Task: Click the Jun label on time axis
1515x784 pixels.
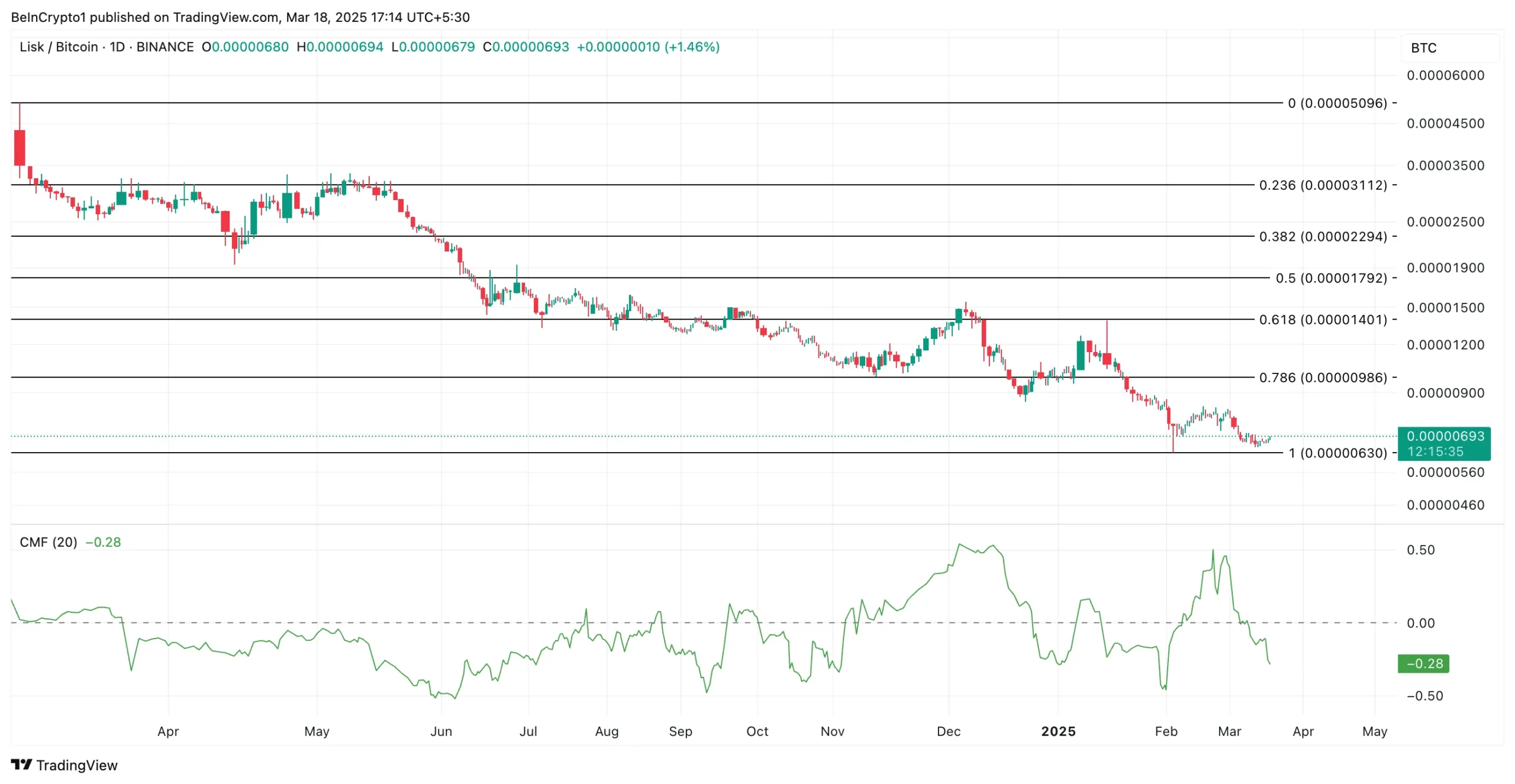Action: pos(441,731)
